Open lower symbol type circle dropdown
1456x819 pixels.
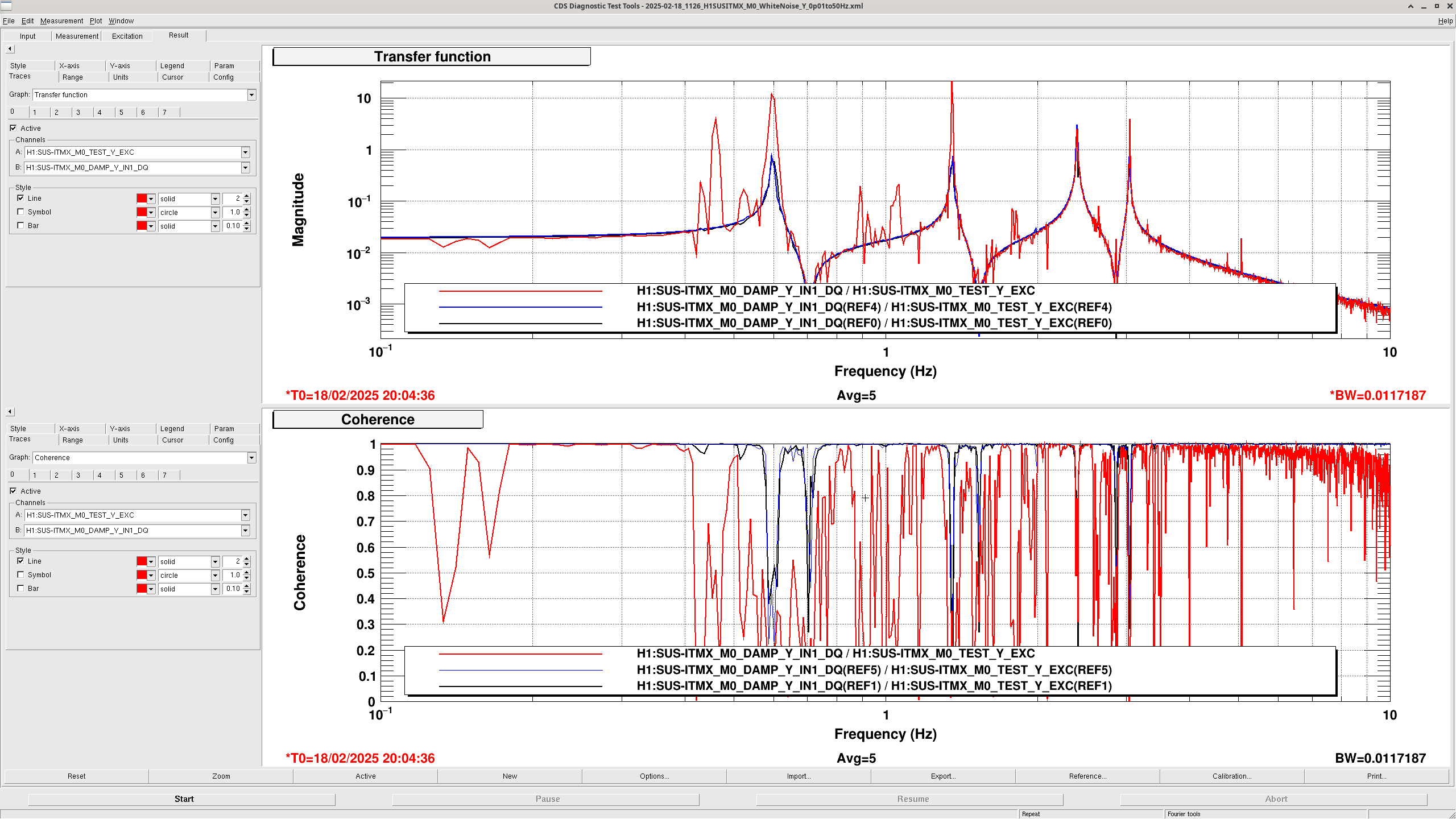[x=215, y=575]
